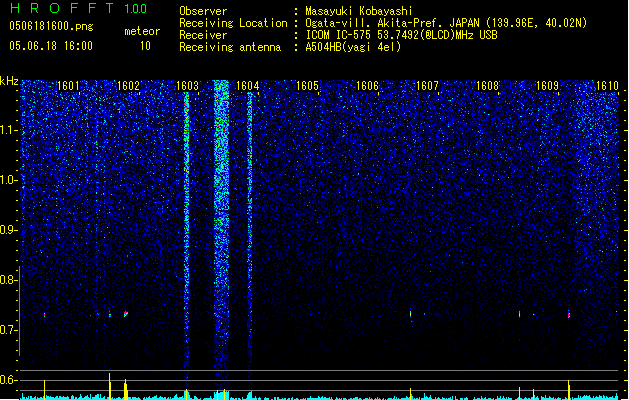Click the 1608 time axis label
This screenshot has height=400, width=629.
487,86
